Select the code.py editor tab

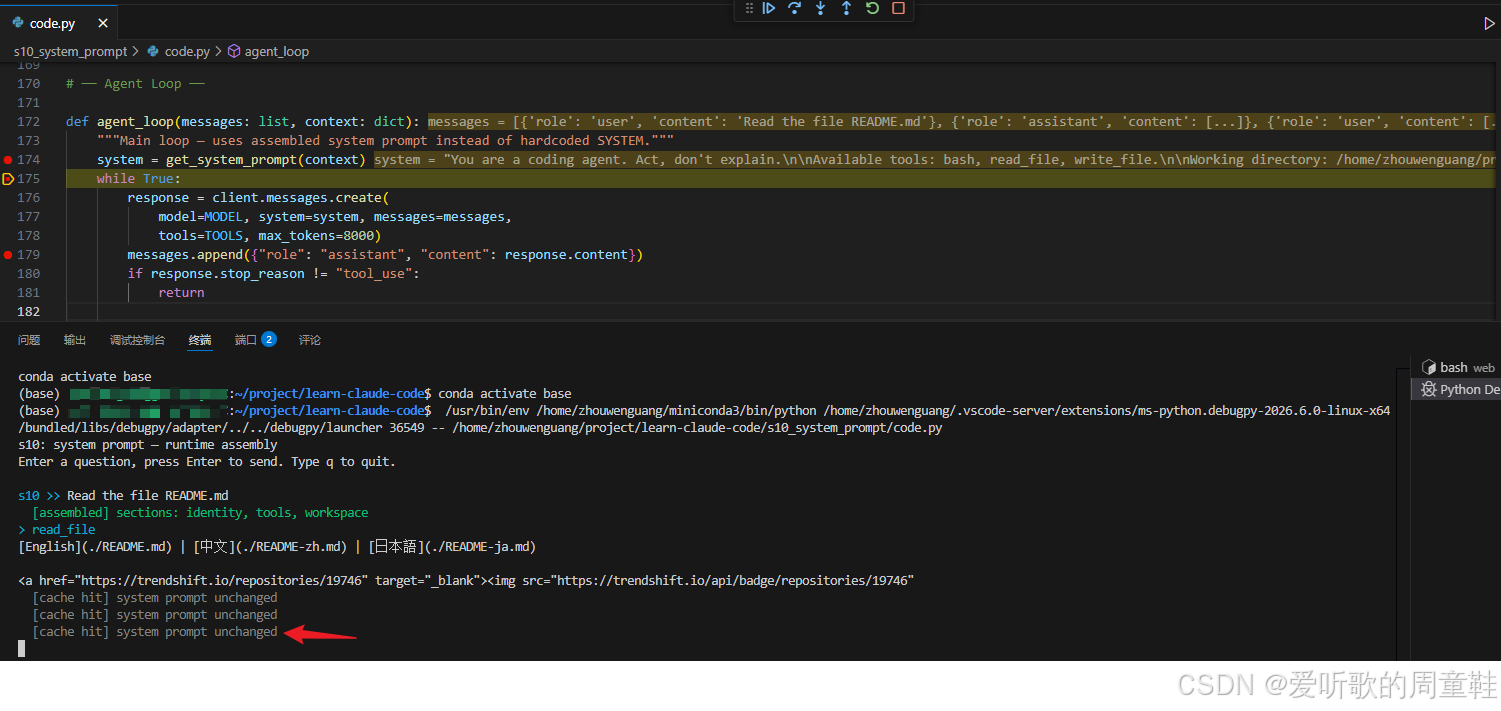click(x=59, y=23)
